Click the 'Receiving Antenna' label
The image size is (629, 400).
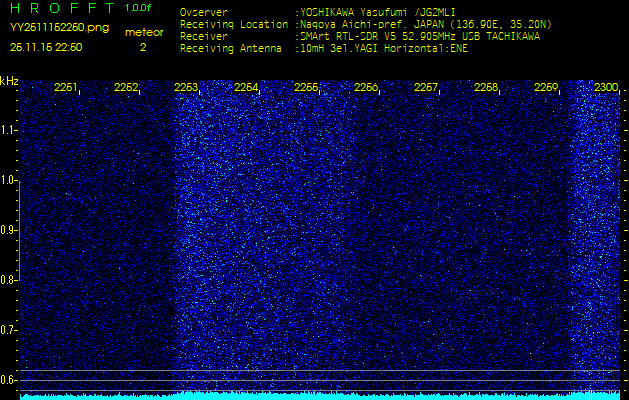[231, 49]
